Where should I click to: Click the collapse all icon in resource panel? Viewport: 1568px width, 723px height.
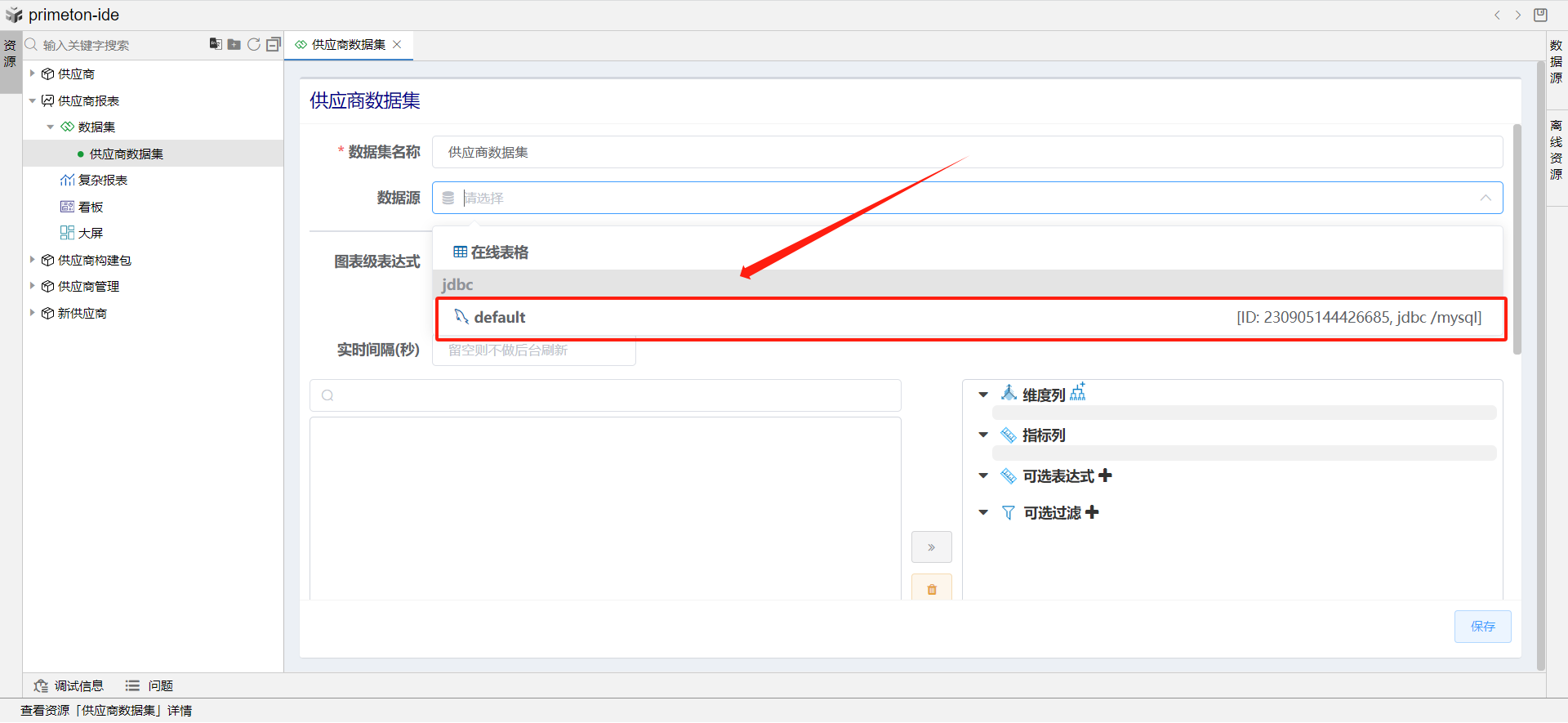tap(274, 44)
